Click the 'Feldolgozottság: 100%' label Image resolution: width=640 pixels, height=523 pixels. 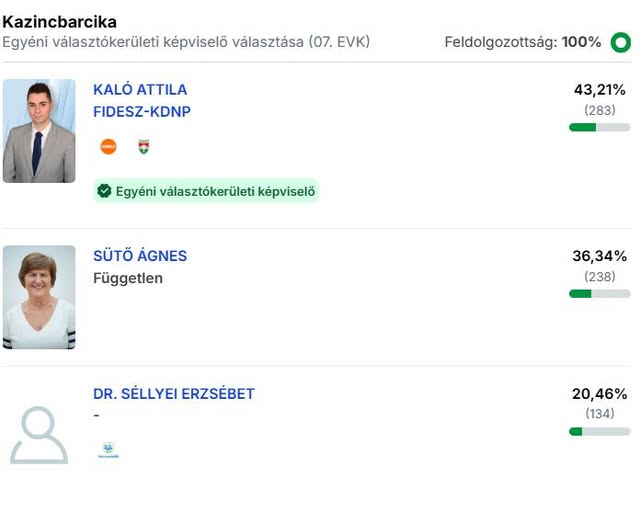[x=523, y=42]
